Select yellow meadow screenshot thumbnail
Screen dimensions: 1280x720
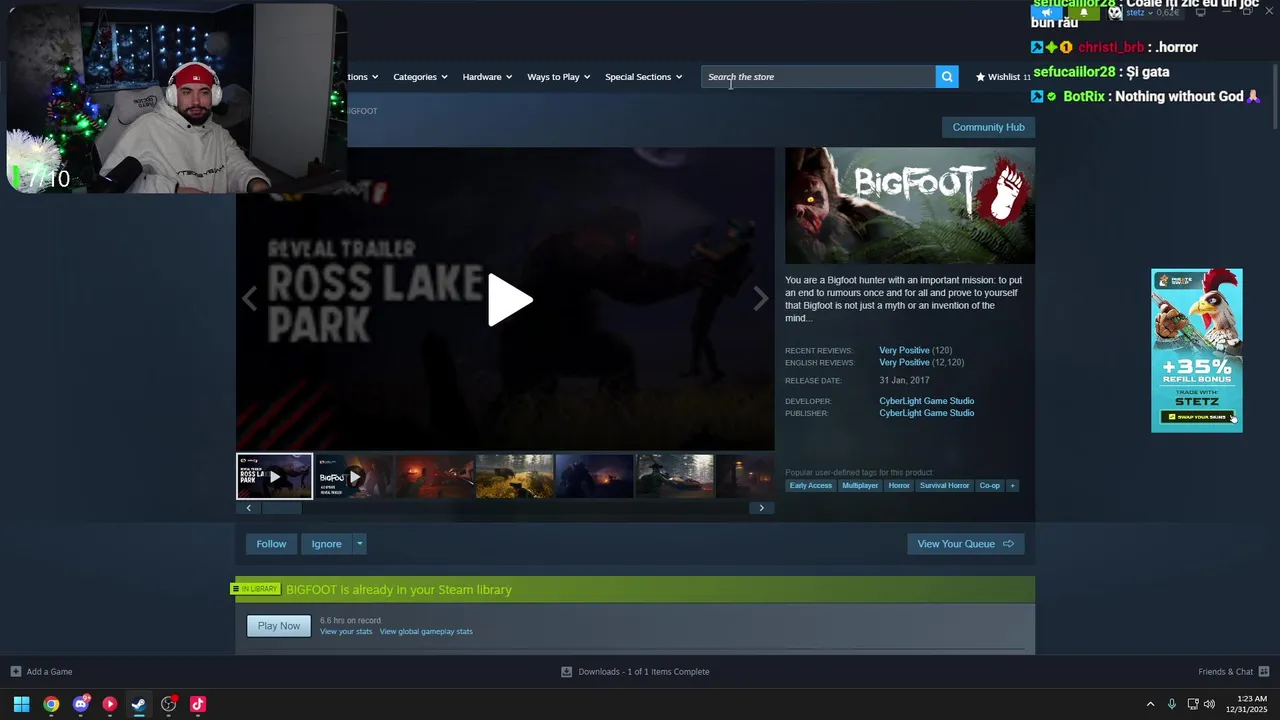(514, 476)
